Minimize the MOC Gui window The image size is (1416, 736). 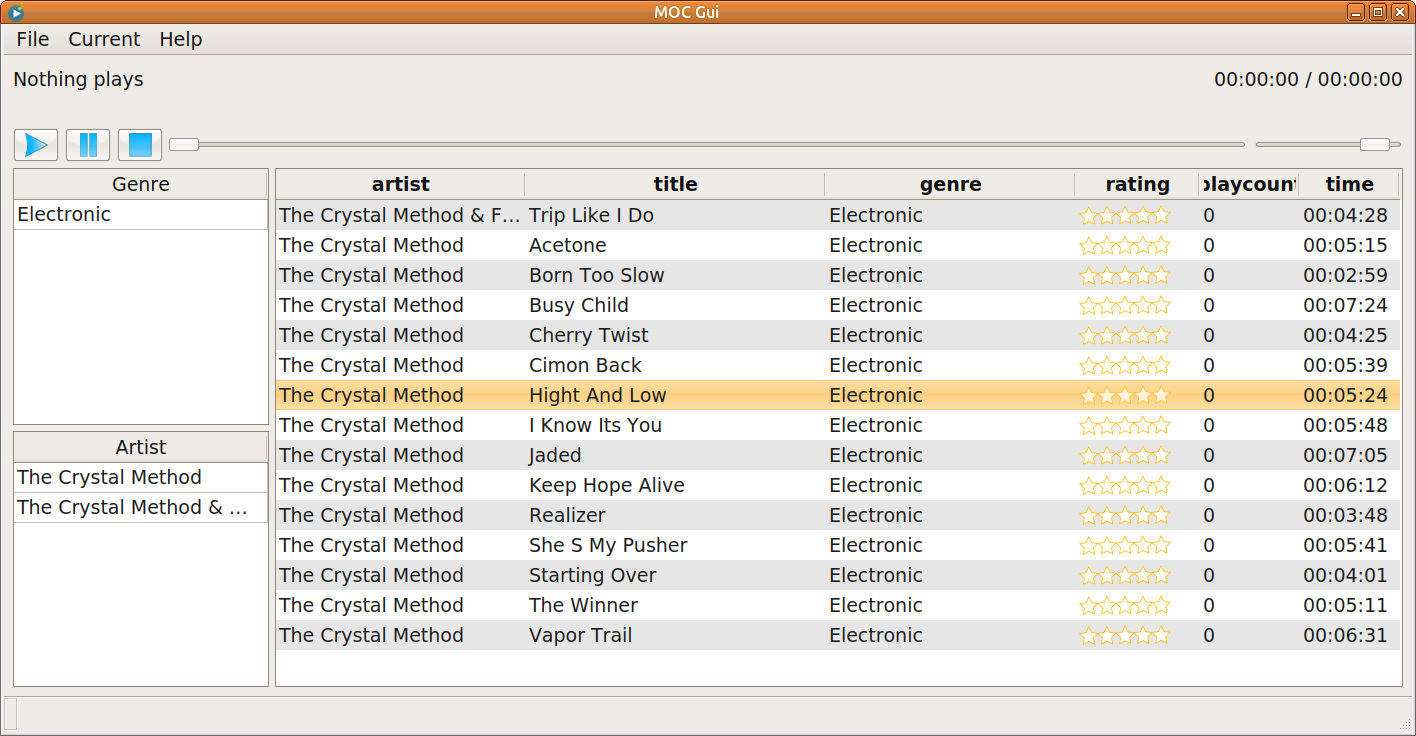[1356, 12]
